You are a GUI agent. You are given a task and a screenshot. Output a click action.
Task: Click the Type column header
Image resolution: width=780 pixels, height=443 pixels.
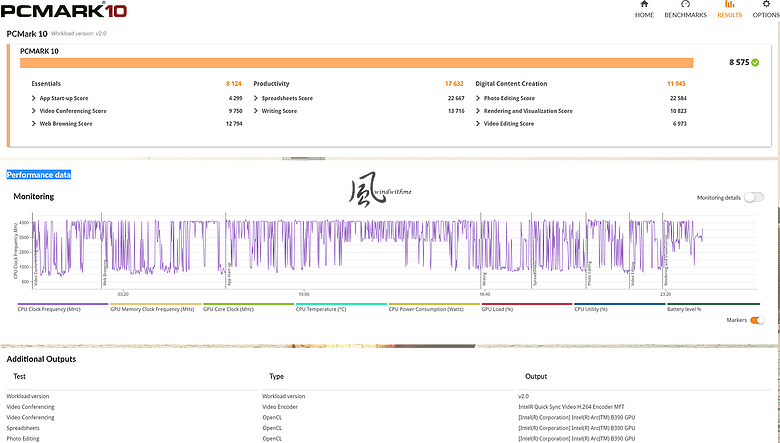[x=276, y=376]
